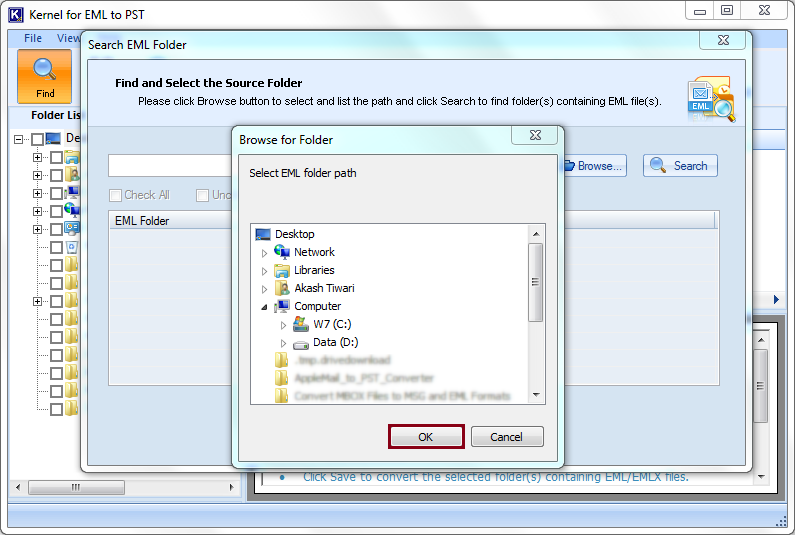Select the Network icon in folder tree
This screenshot has height=535, width=795.
point(282,252)
